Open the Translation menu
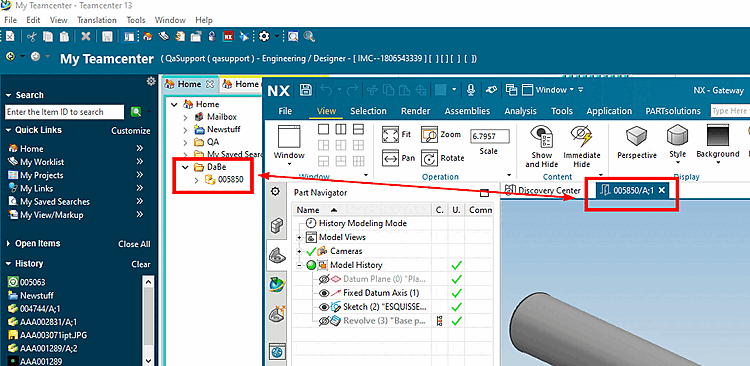This screenshot has height=366, width=750. click(97, 20)
